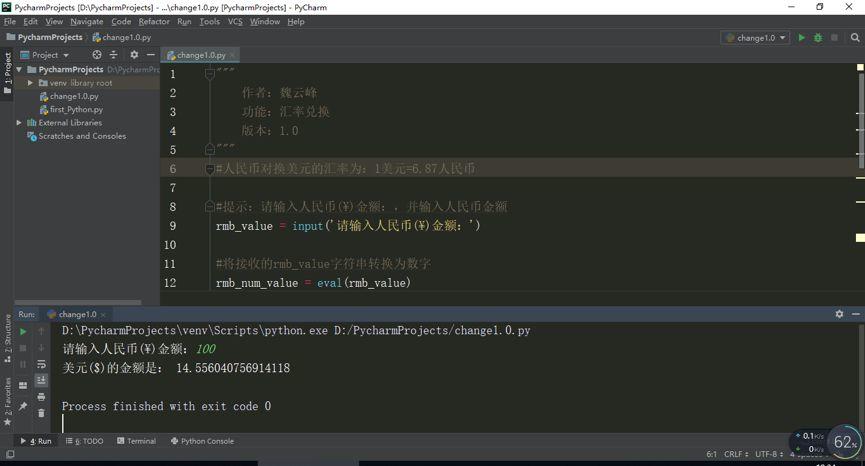Fold the docstring end marker at line 5
This screenshot has height=466, width=865.
coord(210,149)
